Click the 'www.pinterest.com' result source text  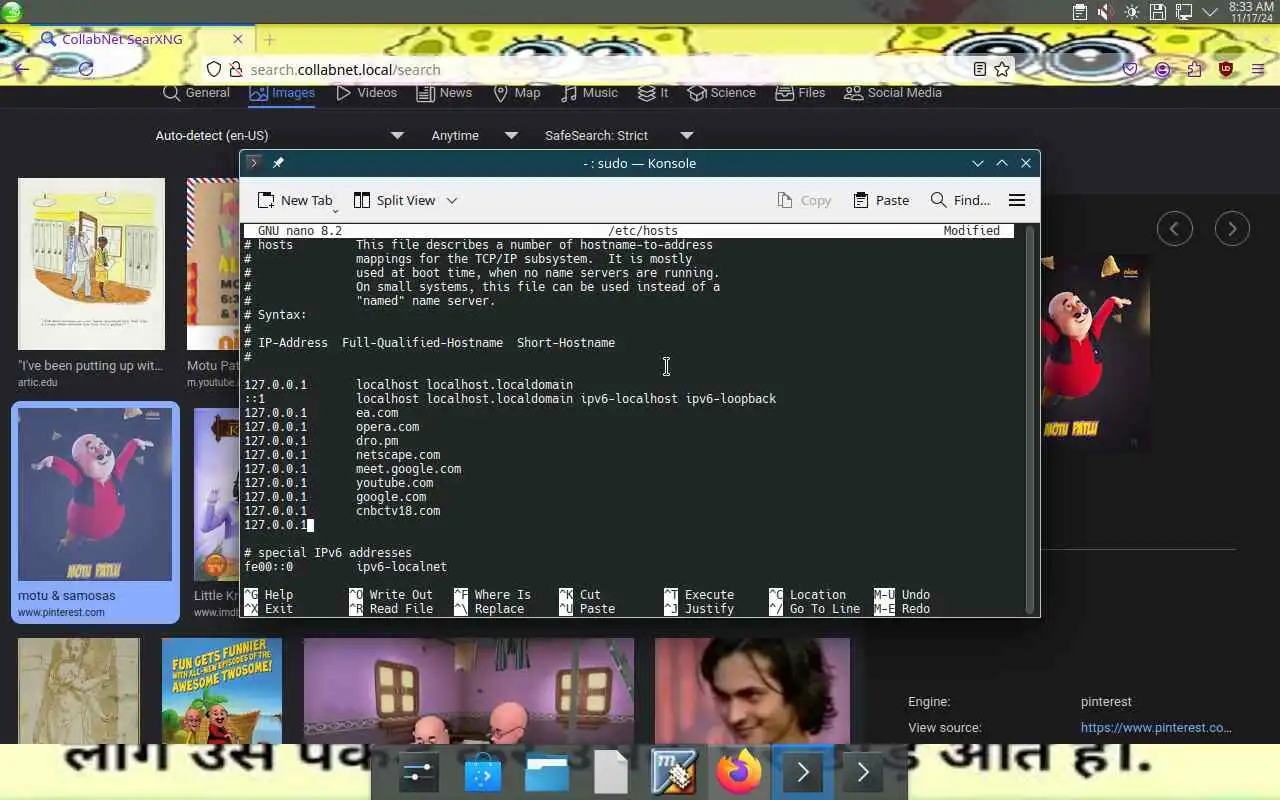[61, 612]
